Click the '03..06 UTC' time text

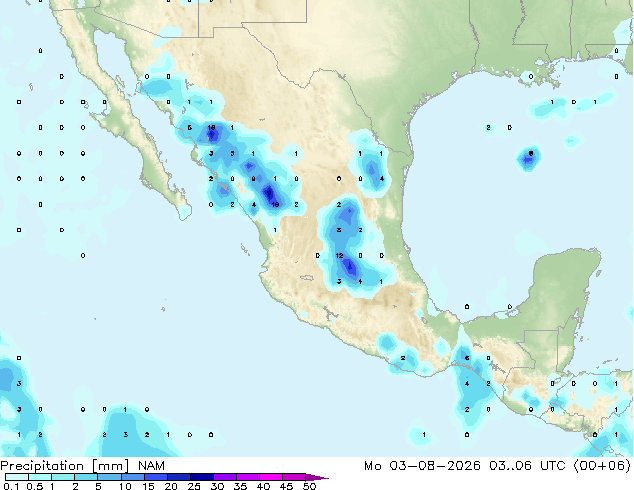[x=527, y=466]
